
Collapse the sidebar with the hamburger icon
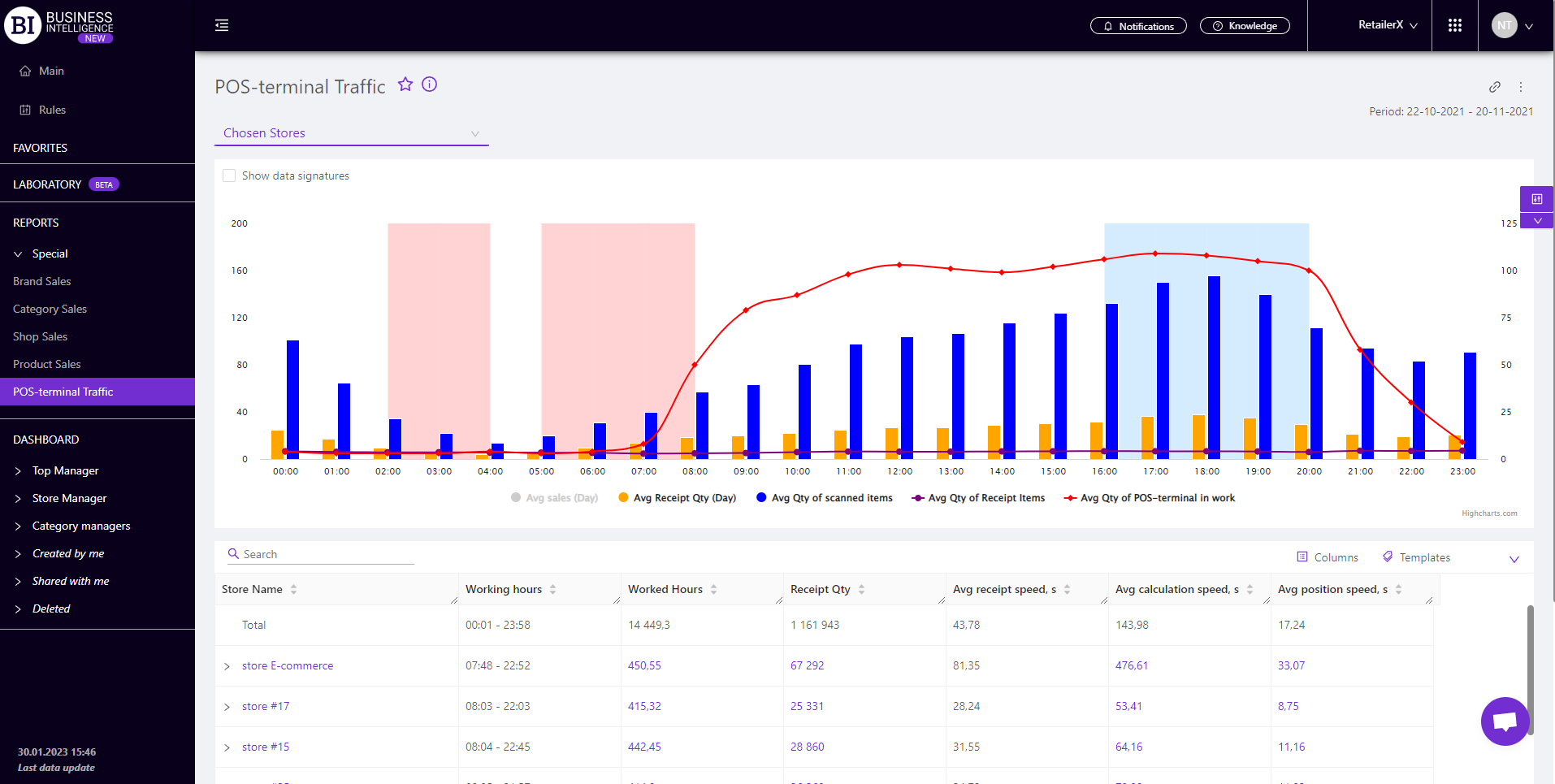[x=222, y=26]
